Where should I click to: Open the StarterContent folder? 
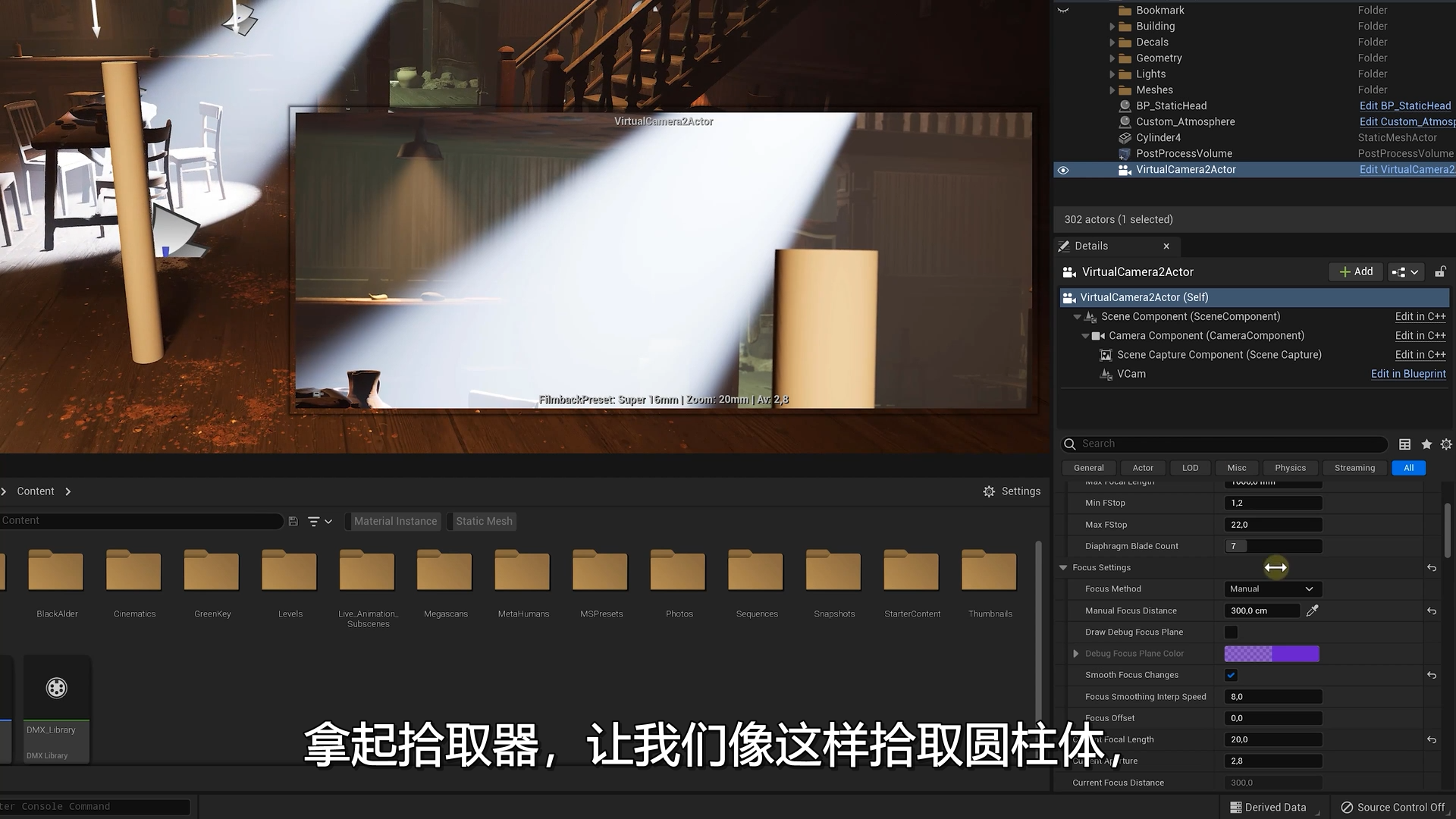(x=912, y=582)
